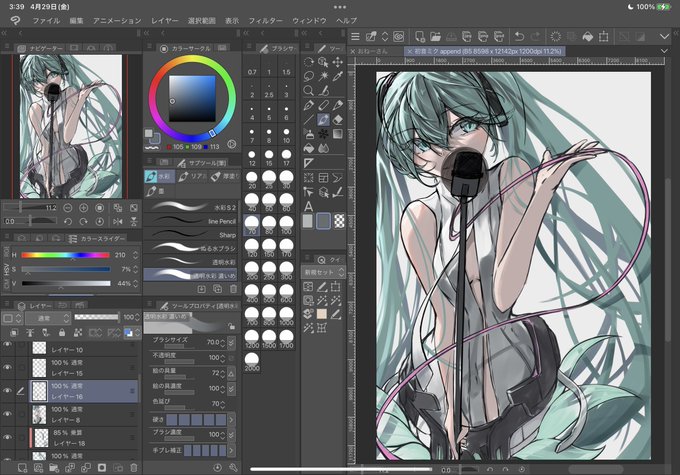Click the saturation S slider bar

(65, 269)
